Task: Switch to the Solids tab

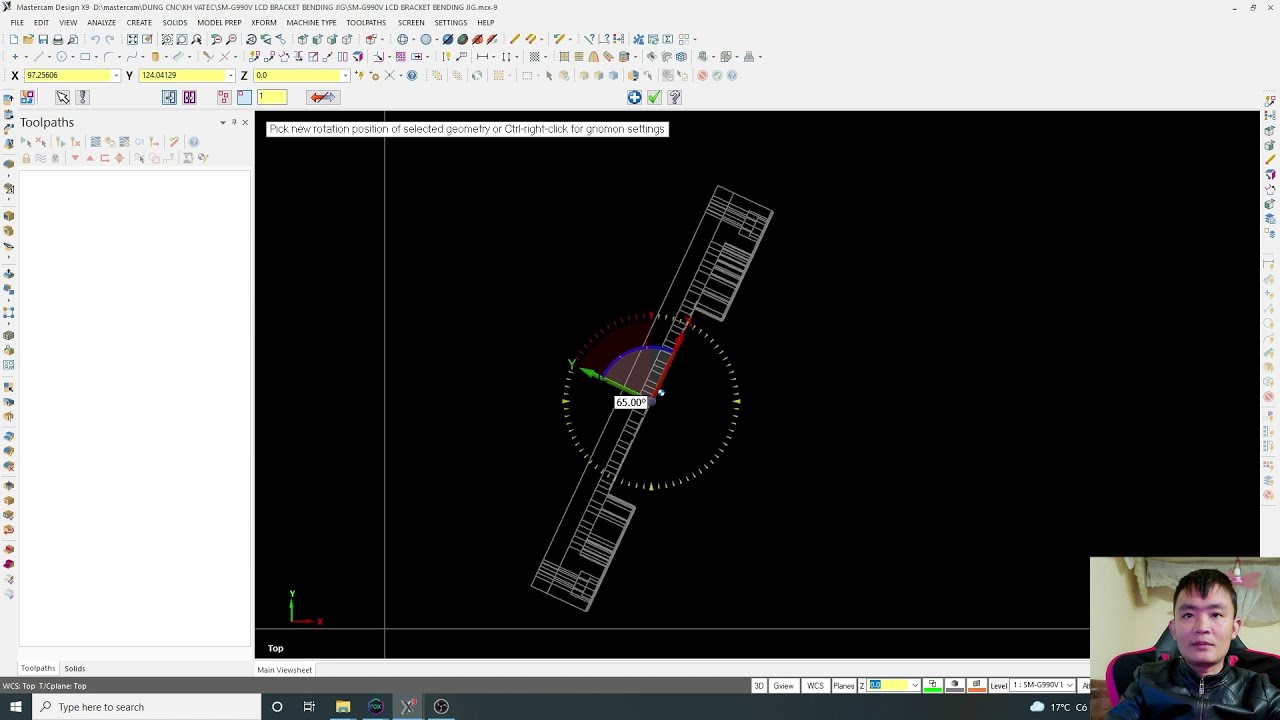Action: pos(75,668)
